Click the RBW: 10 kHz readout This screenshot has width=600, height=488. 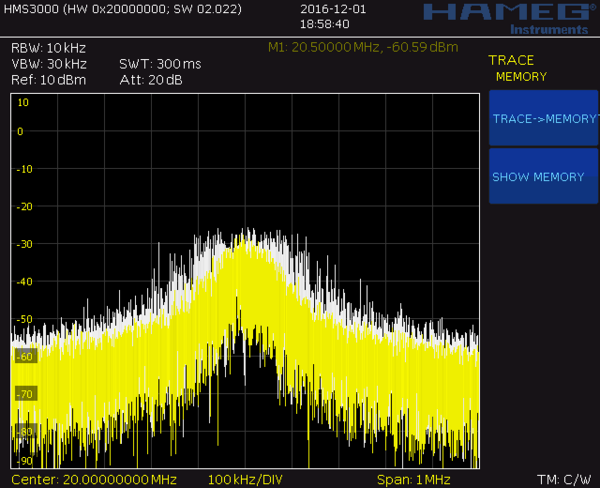[x=48, y=48]
